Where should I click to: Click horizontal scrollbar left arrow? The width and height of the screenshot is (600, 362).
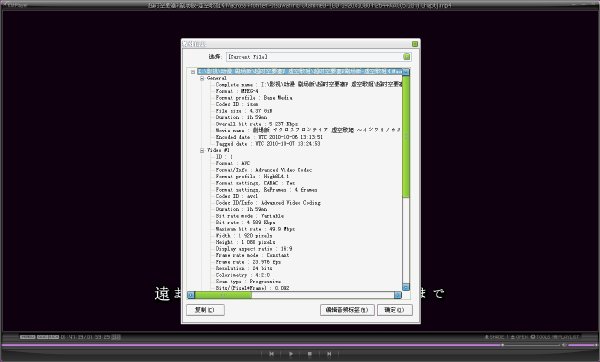pos(191,295)
